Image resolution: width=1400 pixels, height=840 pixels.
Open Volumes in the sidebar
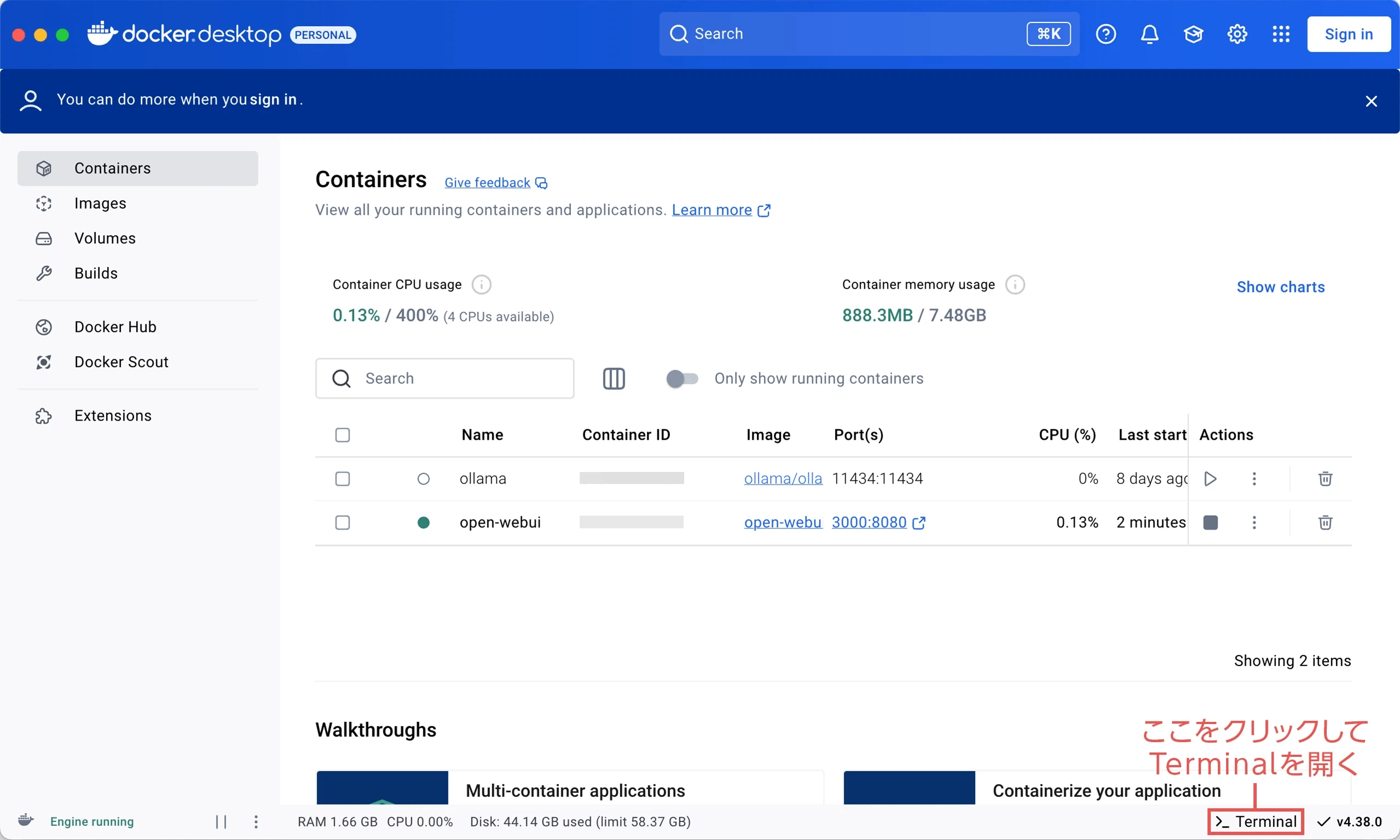click(104, 238)
